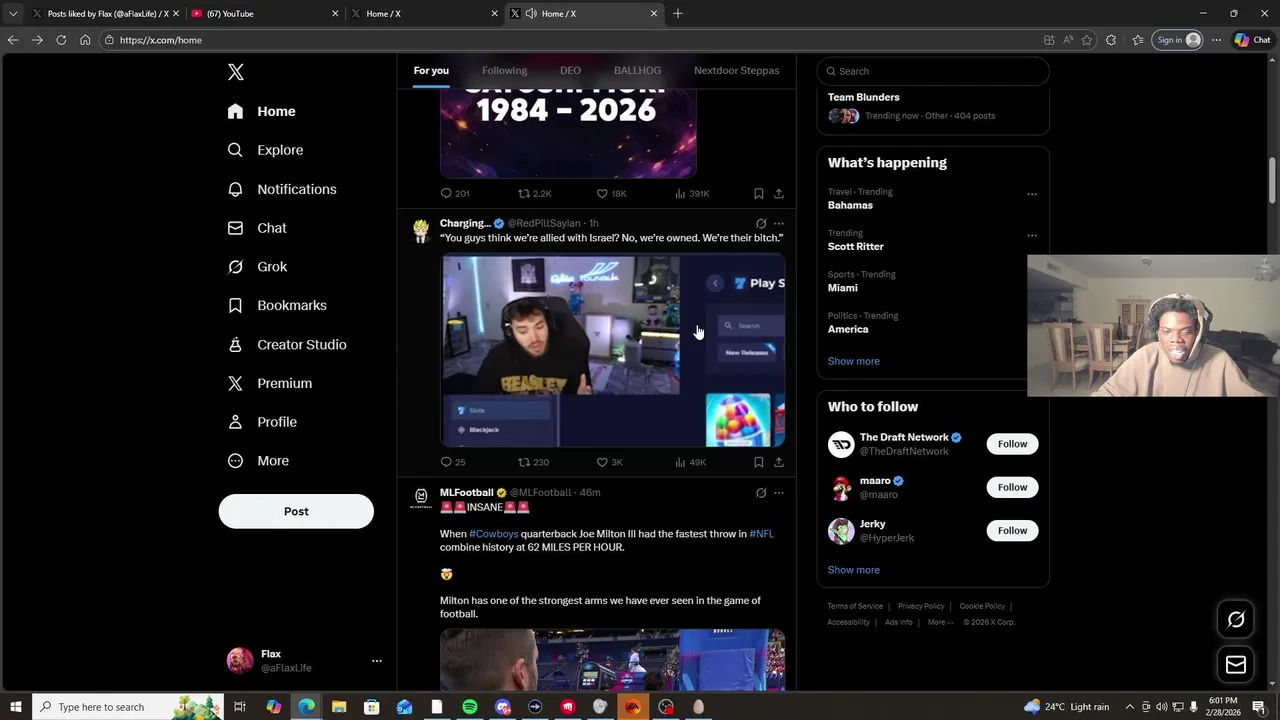Open Grok from the sidebar
This screenshot has height=720, width=1280.
pyautogui.click(x=257, y=267)
